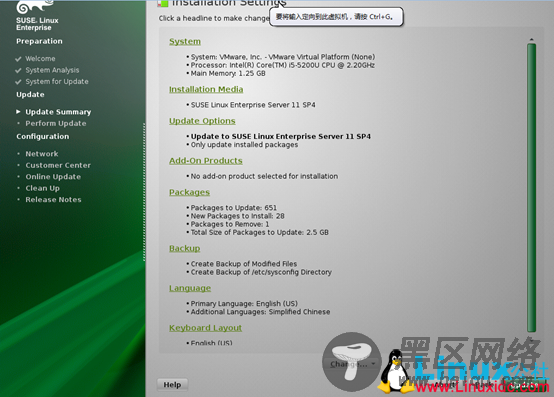Click 'Only update installed packages' text
Screen dimensions: 554x397
(x=244, y=145)
